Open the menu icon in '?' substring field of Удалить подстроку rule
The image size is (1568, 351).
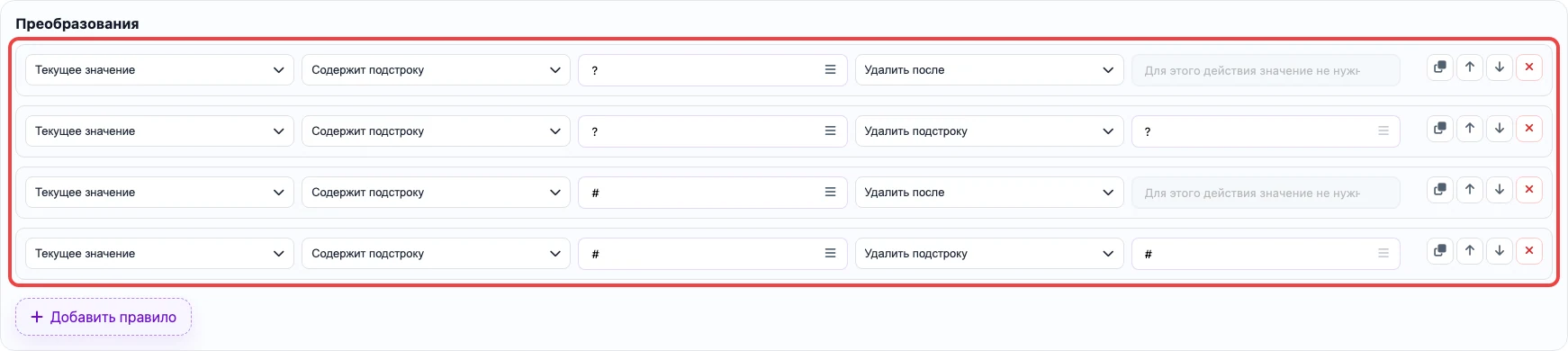(x=830, y=130)
